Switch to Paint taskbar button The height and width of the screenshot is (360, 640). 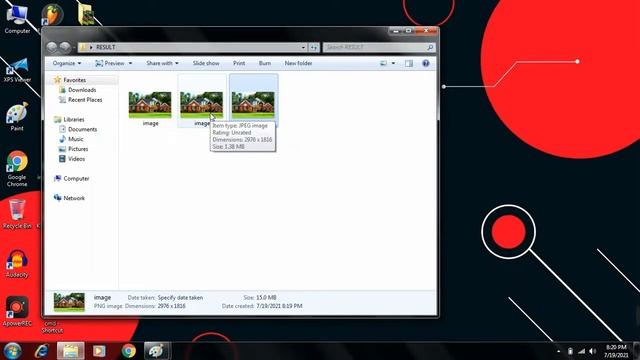pos(157,351)
